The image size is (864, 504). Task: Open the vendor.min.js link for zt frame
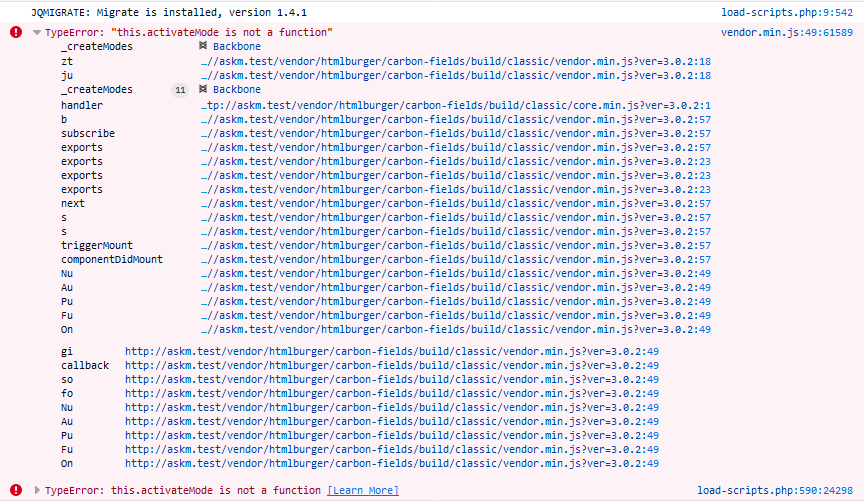456,61
